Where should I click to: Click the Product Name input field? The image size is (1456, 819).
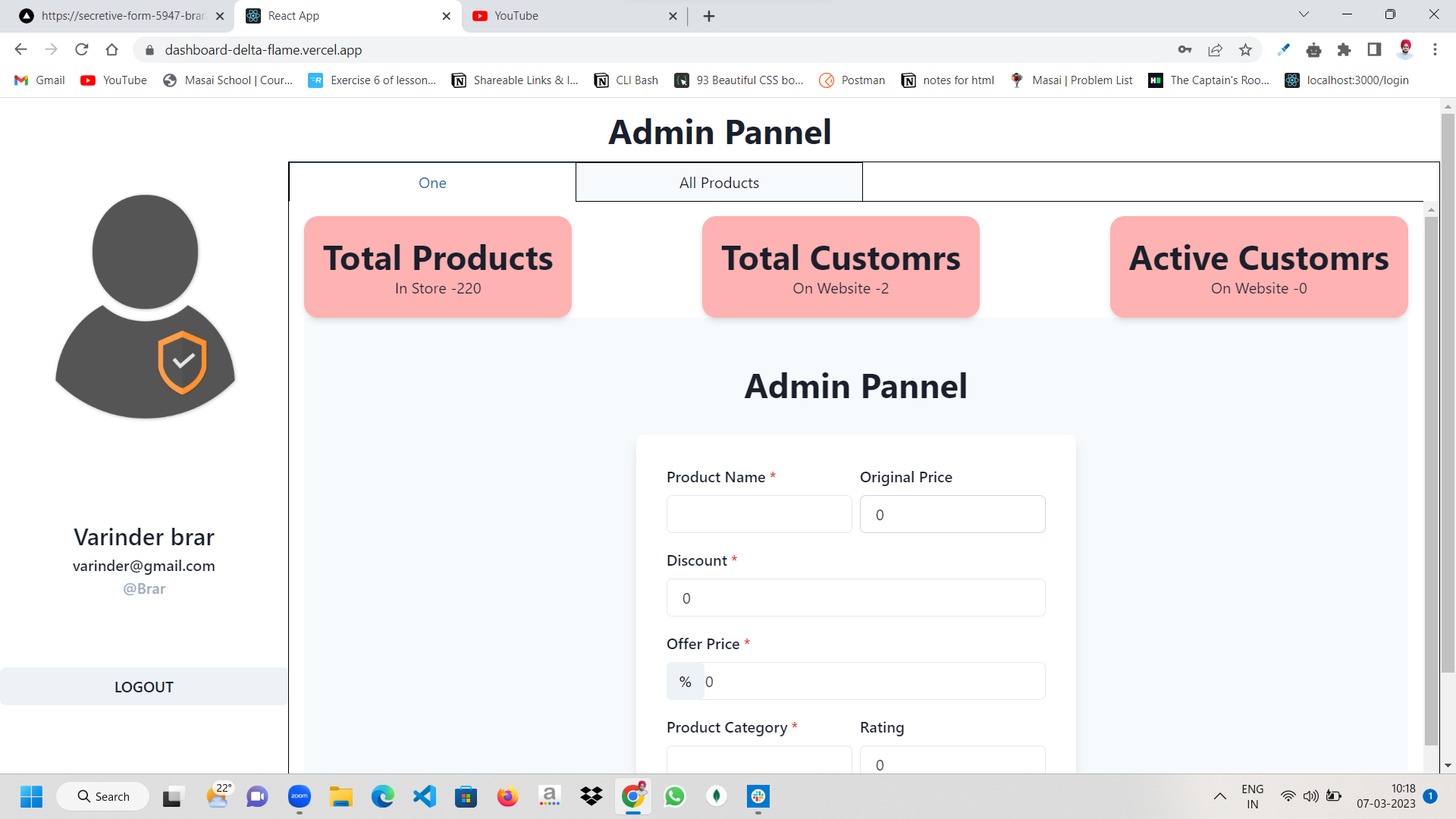758,514
